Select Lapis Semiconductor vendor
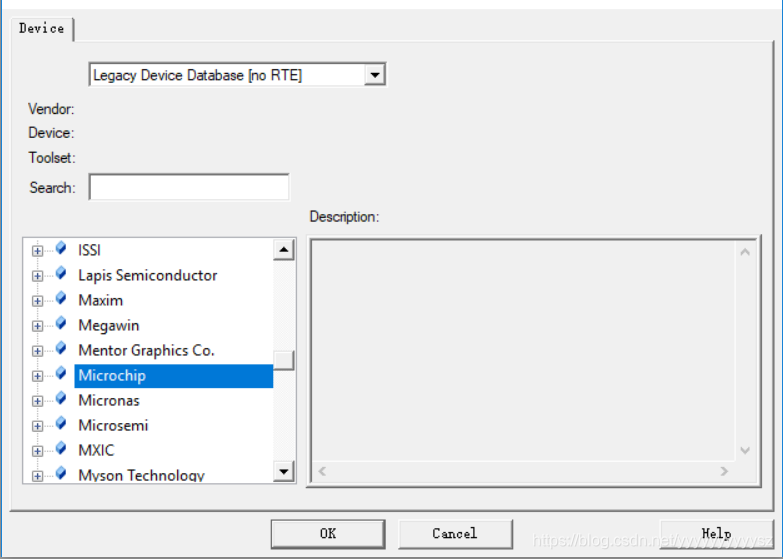Screen dimensions: 783x559 [148, 275]
